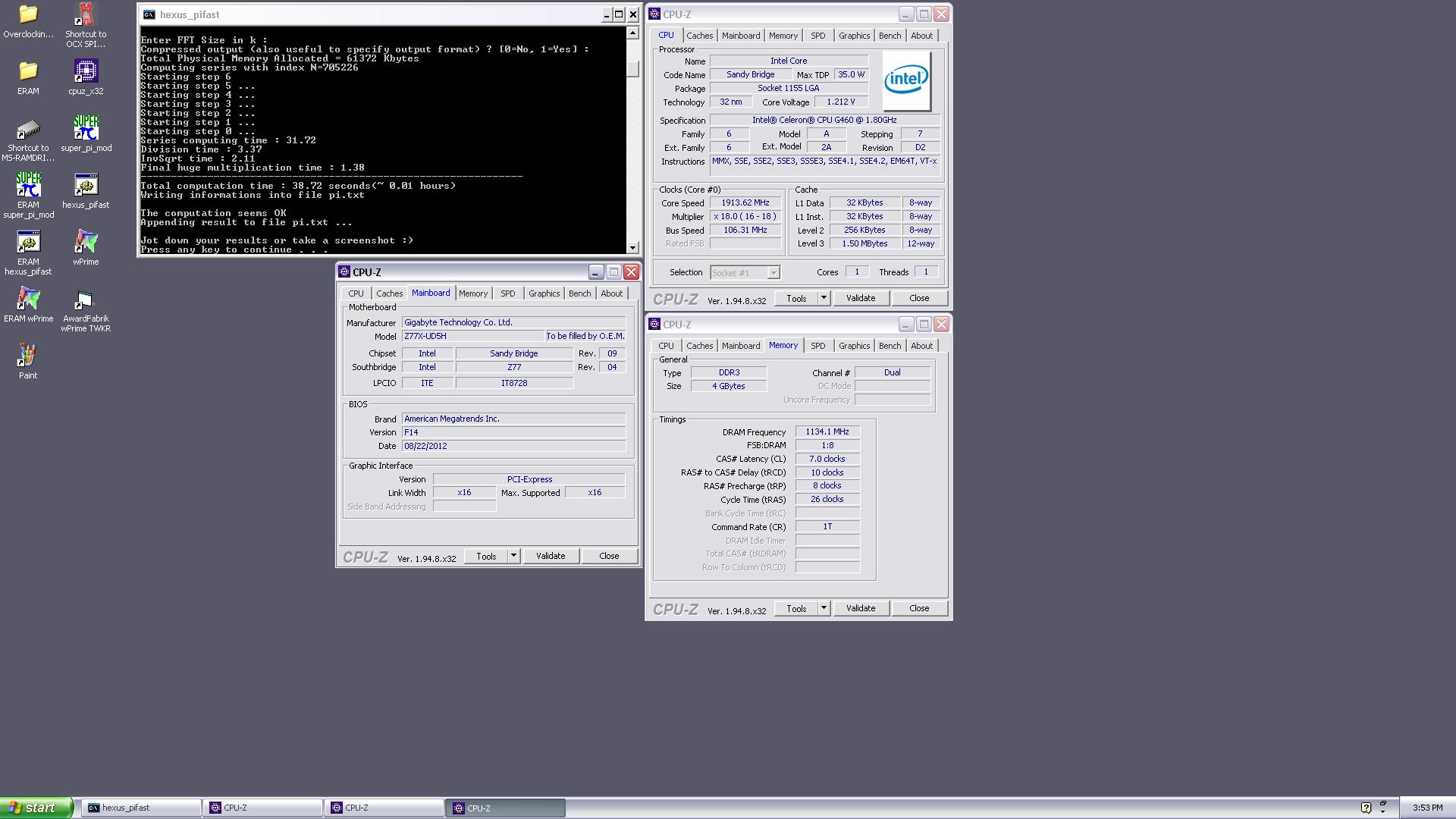Image resolution: width=1456 pixels, height=819 pixels.
Task: Open ERAM super_pi_mod shortcut
Action: click(28, 196)
